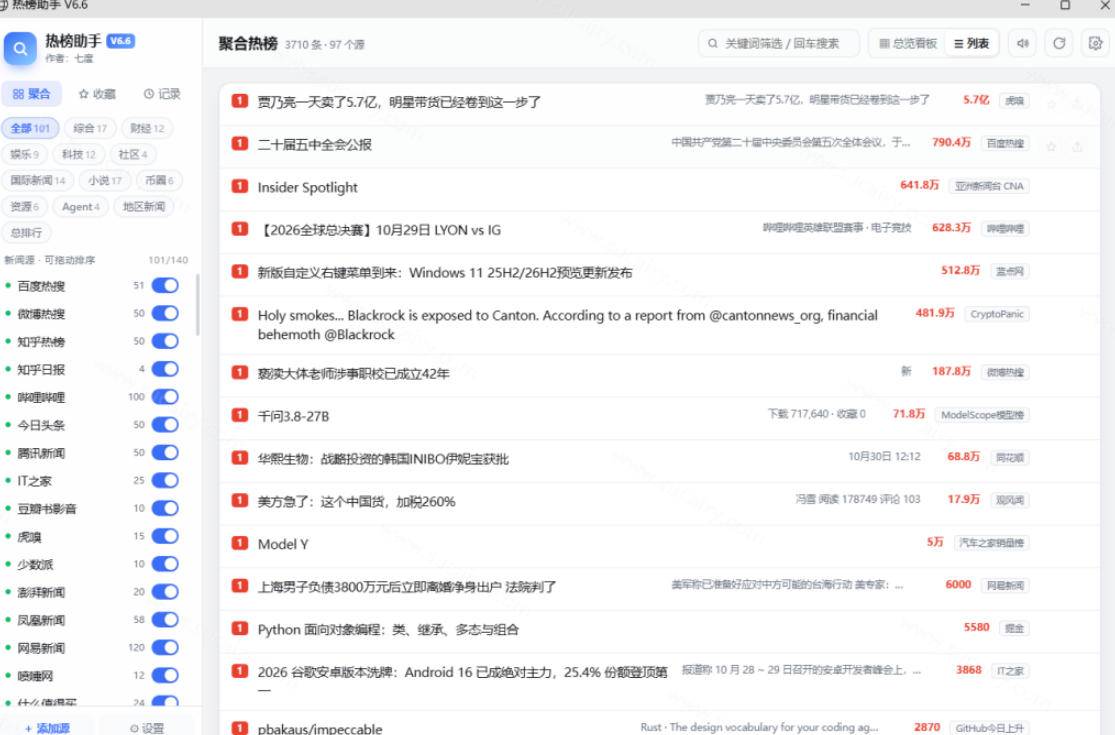Open Windows 11 25H2/26H2 news headline
1115x735 pixels.
444,272
